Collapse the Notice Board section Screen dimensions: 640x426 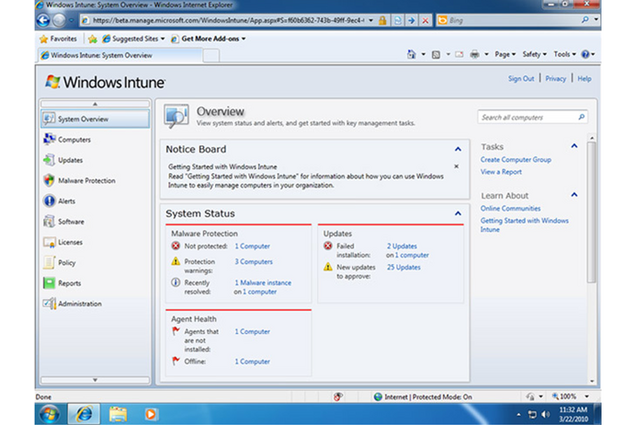point(458,149)
